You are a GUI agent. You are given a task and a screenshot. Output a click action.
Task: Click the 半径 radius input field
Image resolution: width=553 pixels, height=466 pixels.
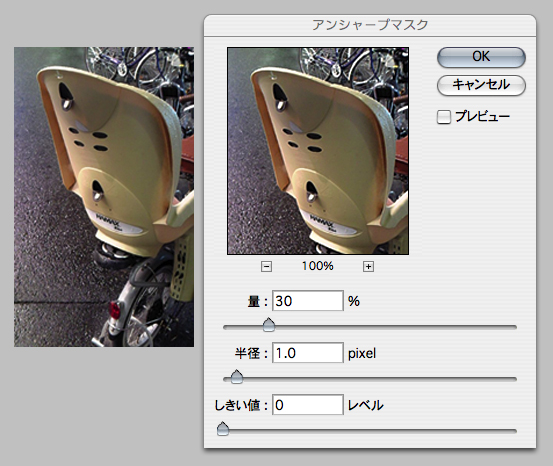coord(308,353)
